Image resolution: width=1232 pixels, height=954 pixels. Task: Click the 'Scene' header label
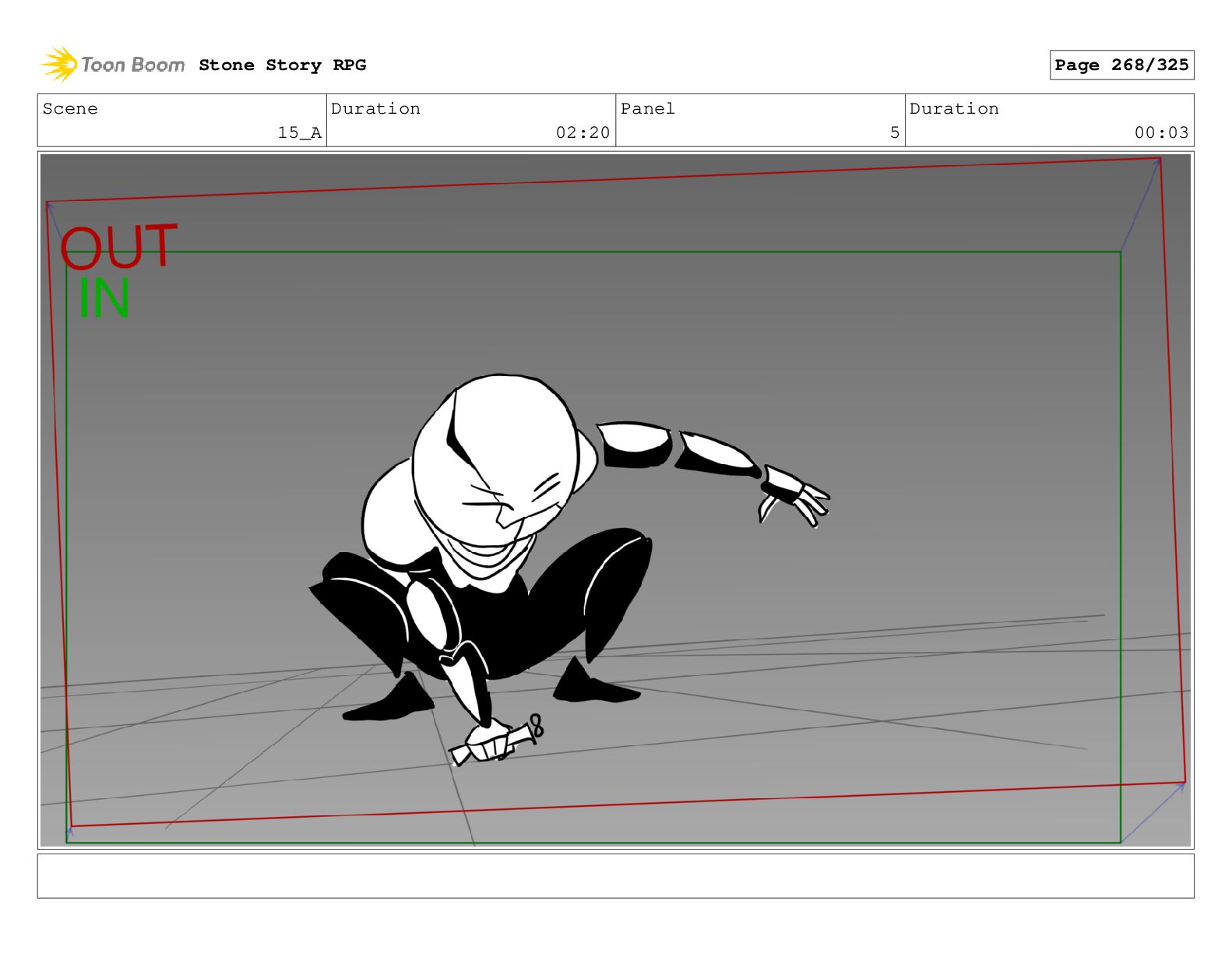coord(70,109)
